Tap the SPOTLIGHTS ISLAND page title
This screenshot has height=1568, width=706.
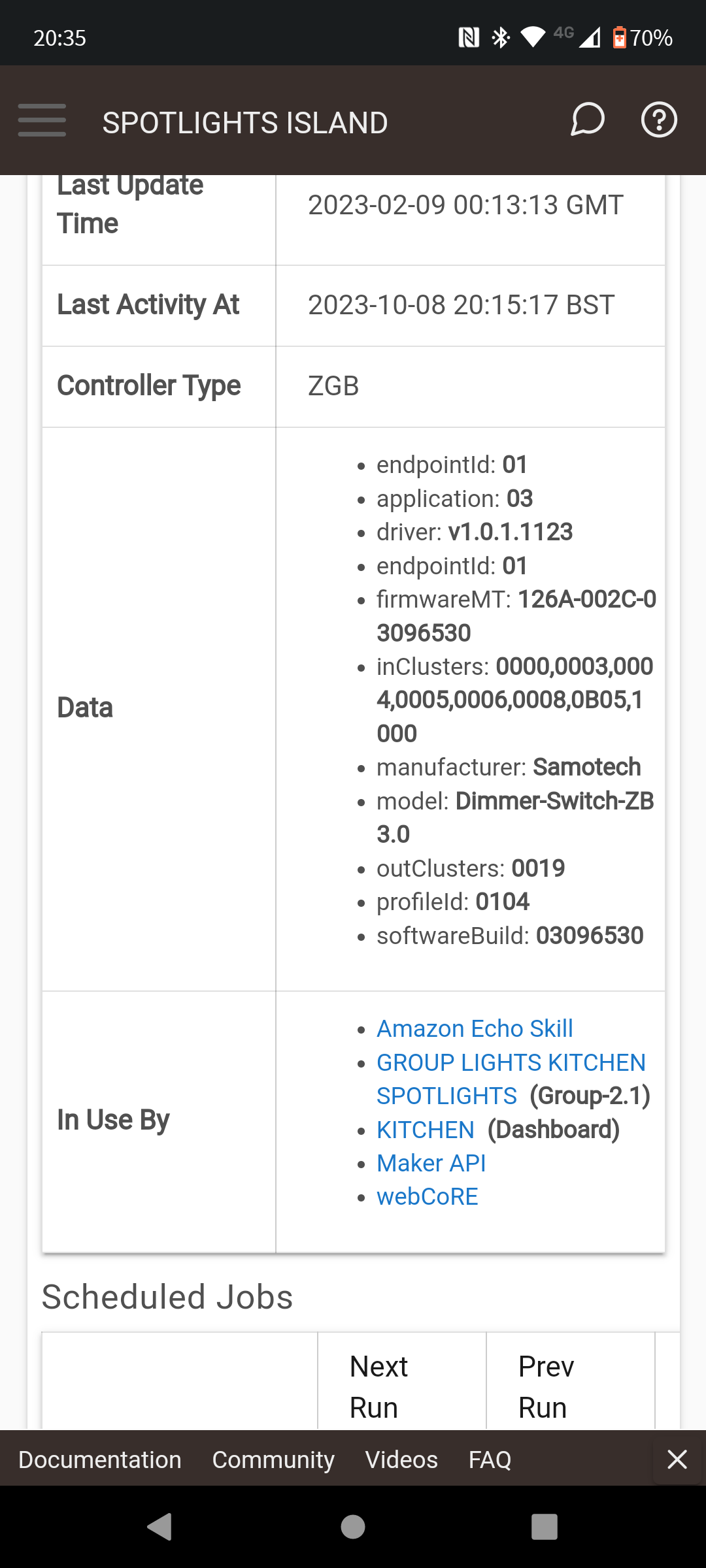tap(245, 123)
